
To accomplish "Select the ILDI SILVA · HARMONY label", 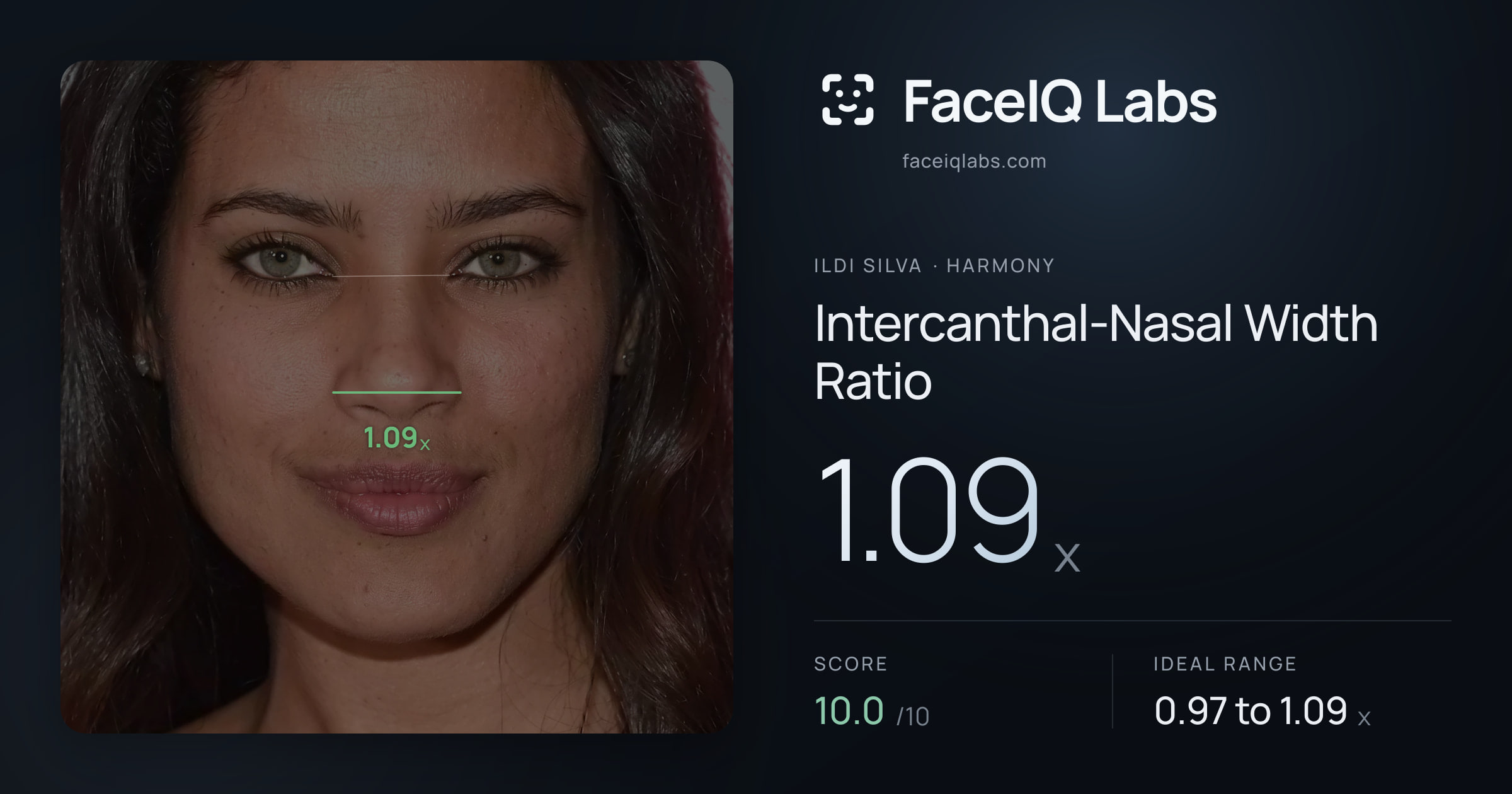I will [x=934, y=266].
